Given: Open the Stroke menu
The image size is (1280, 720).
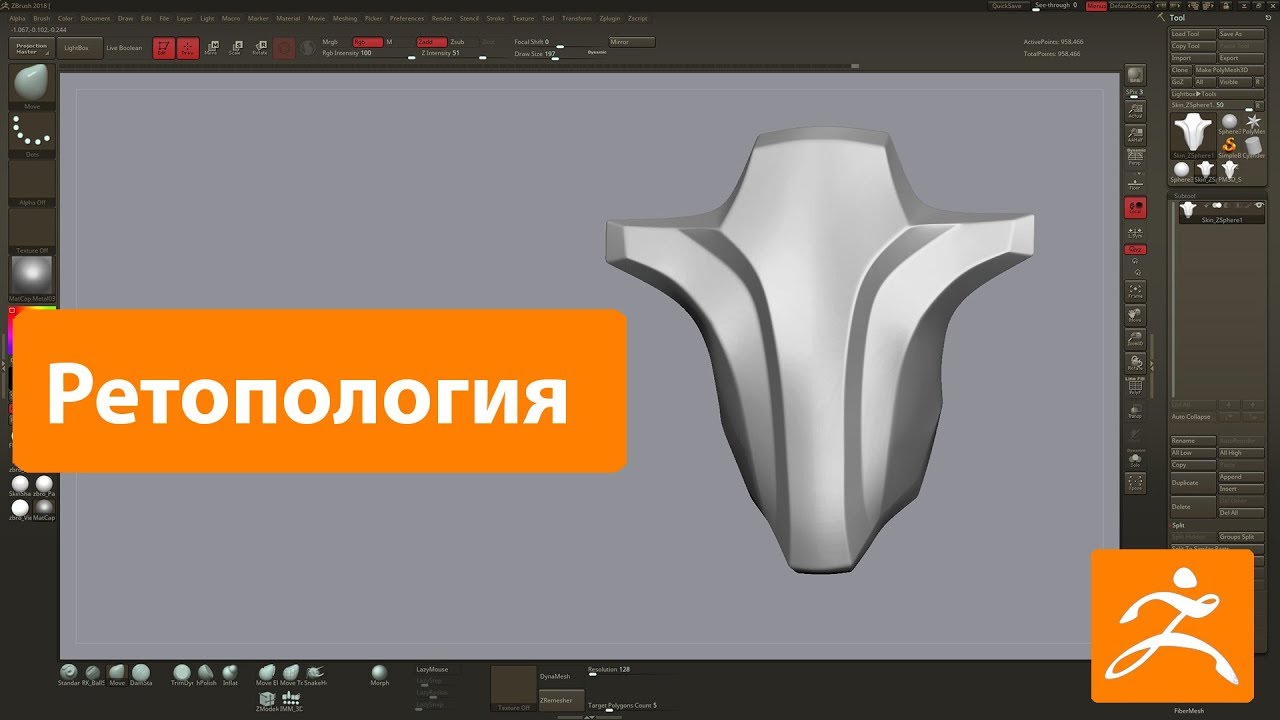Looking at the screenshot, I should [495, 18].
